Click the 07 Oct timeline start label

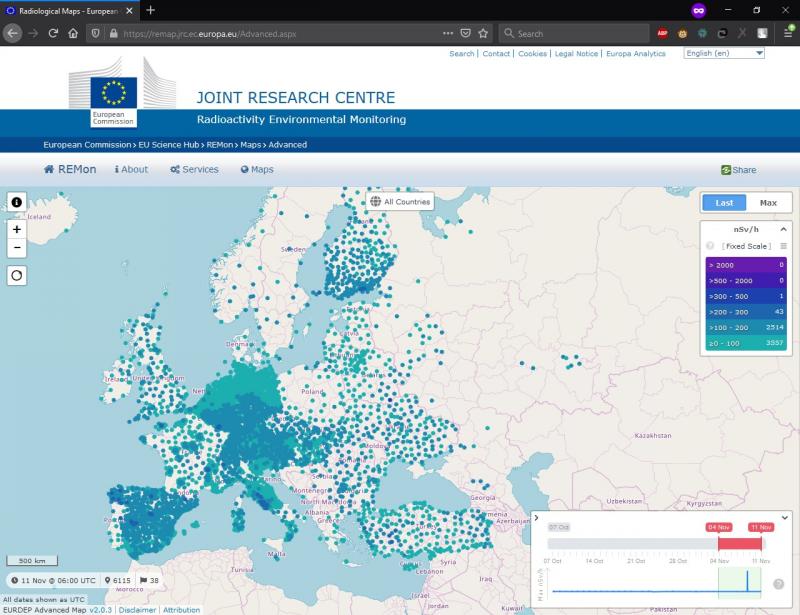point(559,527)
